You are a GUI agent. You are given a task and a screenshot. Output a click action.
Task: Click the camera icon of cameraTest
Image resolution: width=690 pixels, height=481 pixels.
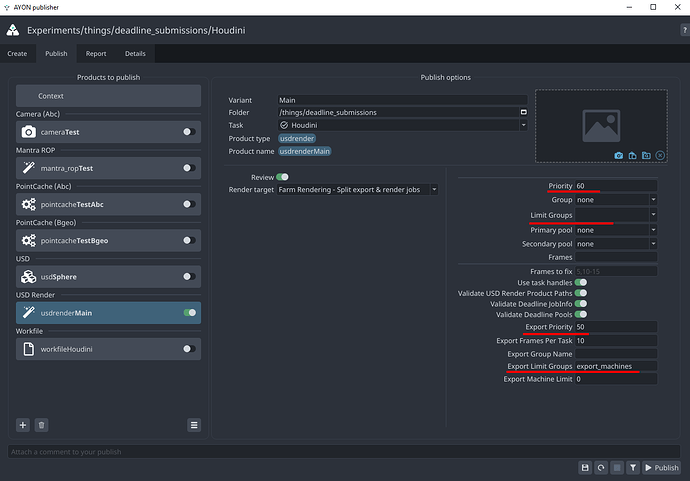(29, 132)
